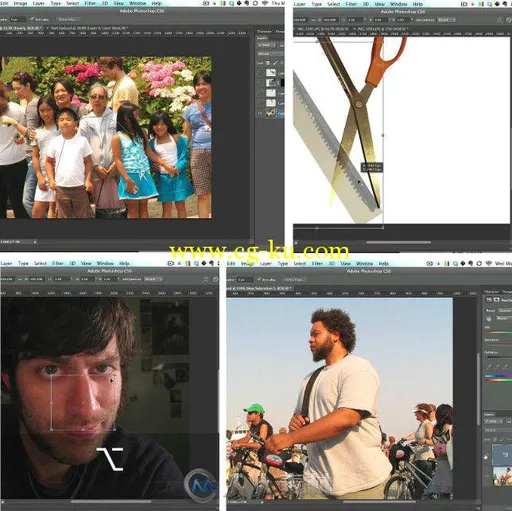Image resolution: width=512 pixels, height=511 pixels.
Task: Select subtract-from-sample eyedropper in cyclists window
Action: point(506,366)
